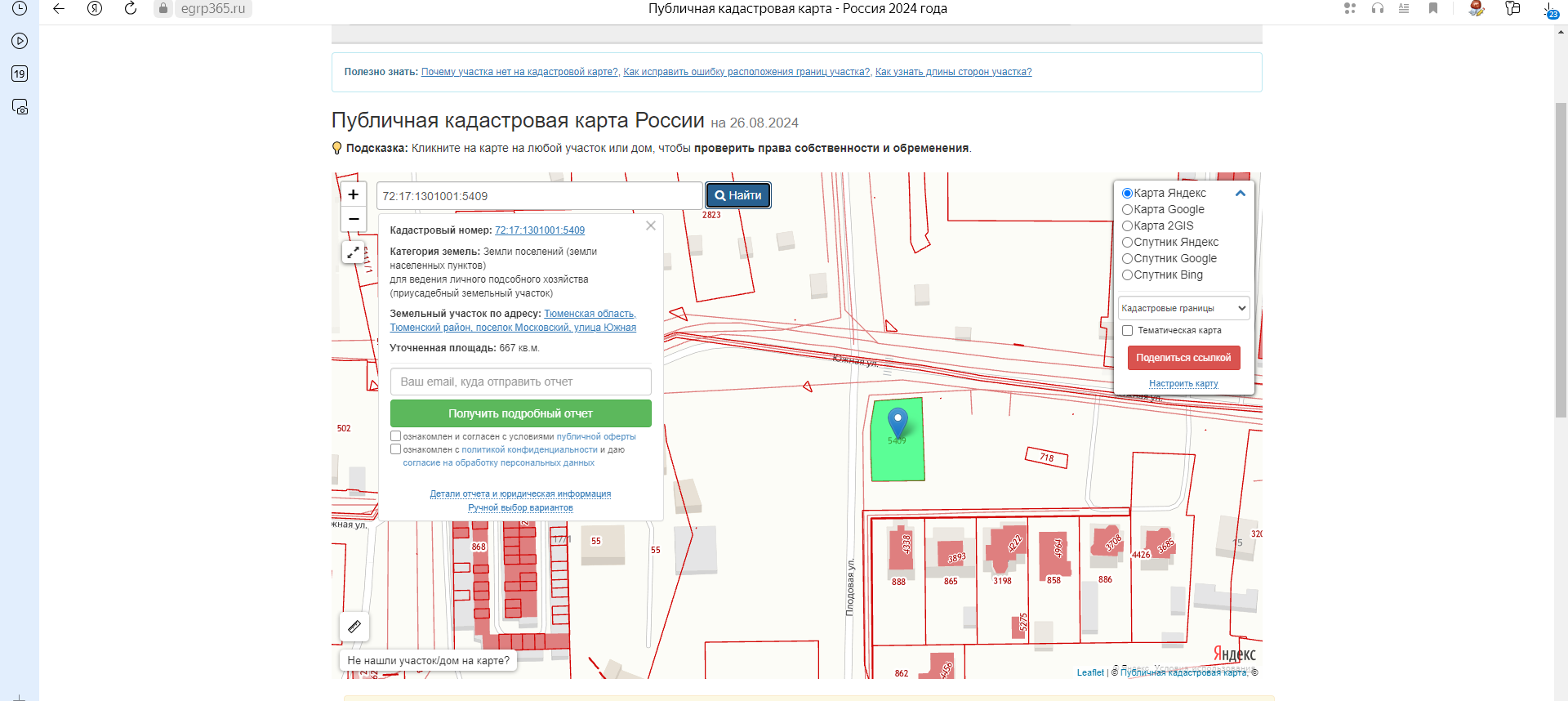Select Спутник Bing radio option
This screenshot has width=1568, height=701.
coord(1127,275)
